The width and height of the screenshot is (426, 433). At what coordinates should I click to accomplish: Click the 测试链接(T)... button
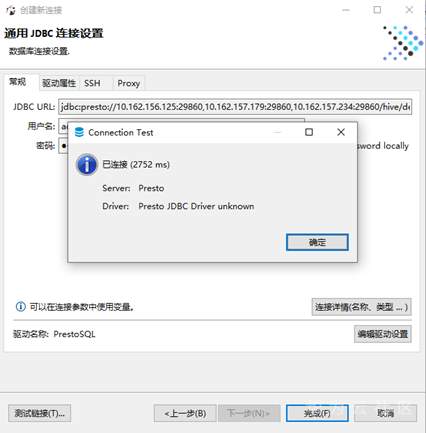(x=40, y=413)
